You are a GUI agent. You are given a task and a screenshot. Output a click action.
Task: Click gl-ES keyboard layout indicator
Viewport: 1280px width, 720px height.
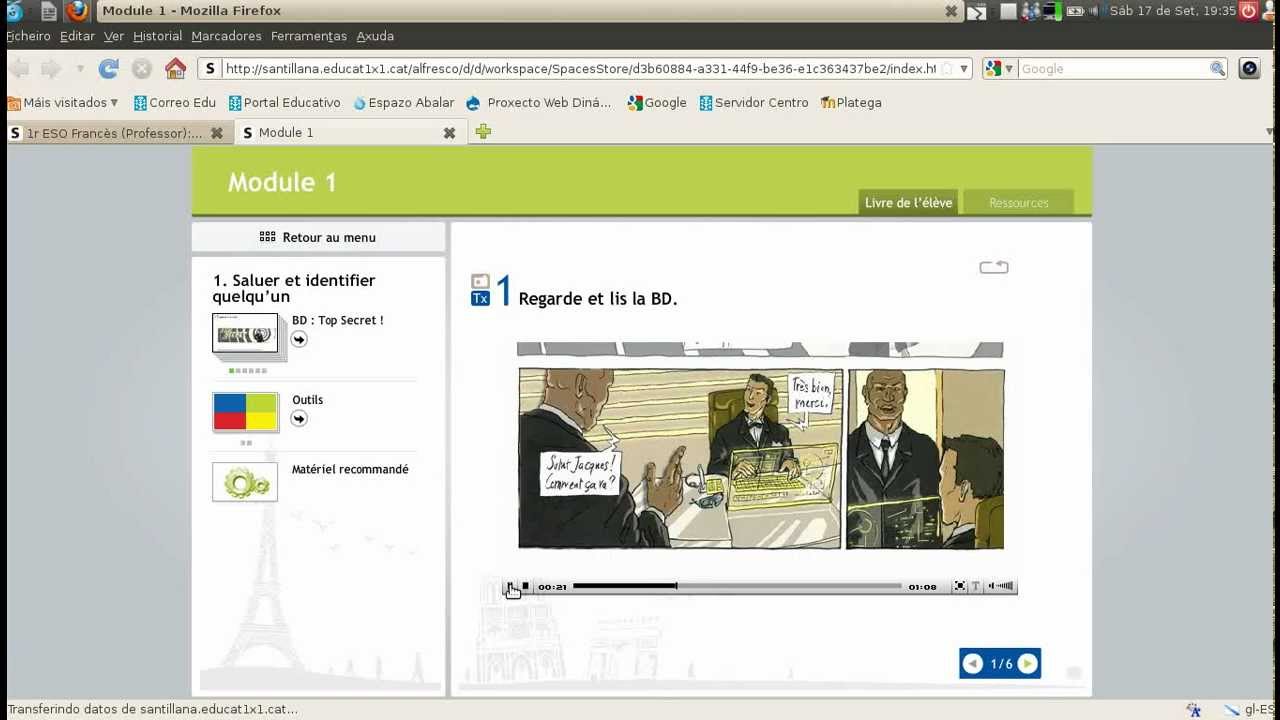point(1259,710)
